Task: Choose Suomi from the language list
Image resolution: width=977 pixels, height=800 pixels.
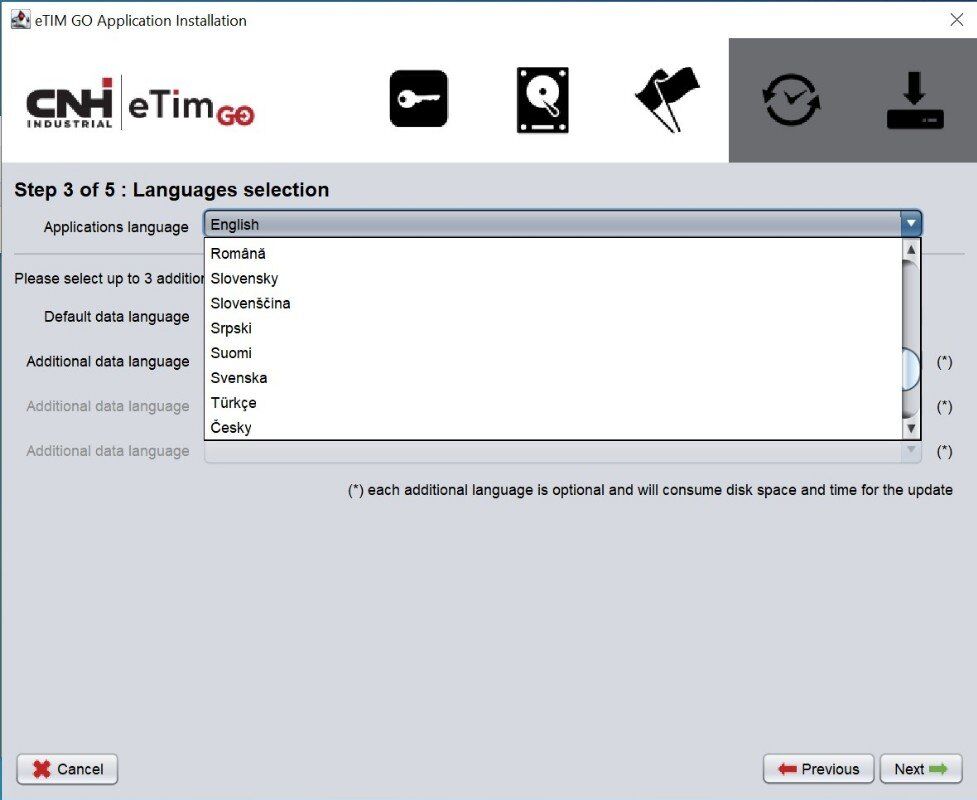Action: coord(553,353)
